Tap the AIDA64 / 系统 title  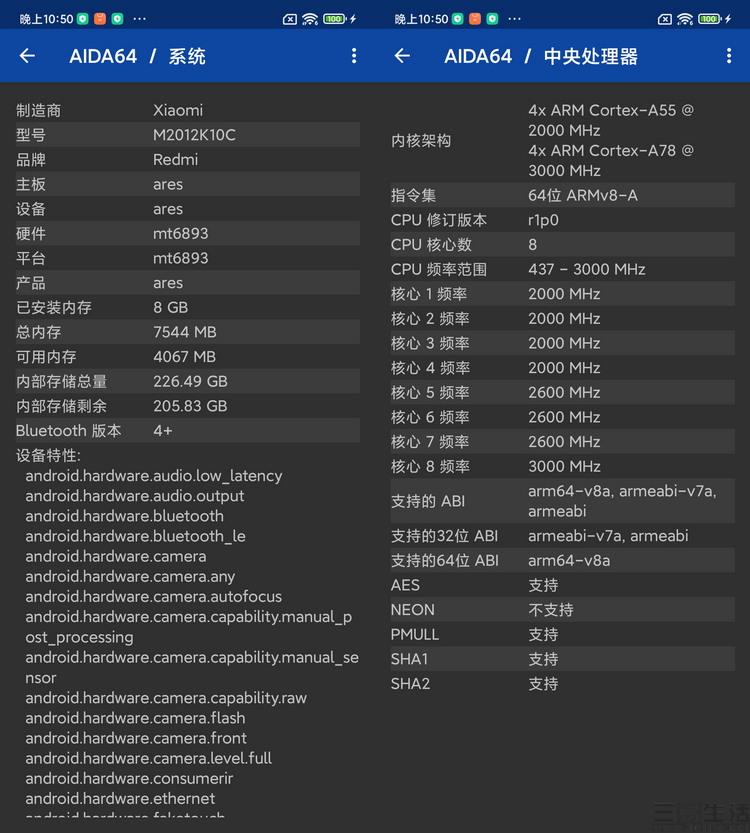coord(137,56)
